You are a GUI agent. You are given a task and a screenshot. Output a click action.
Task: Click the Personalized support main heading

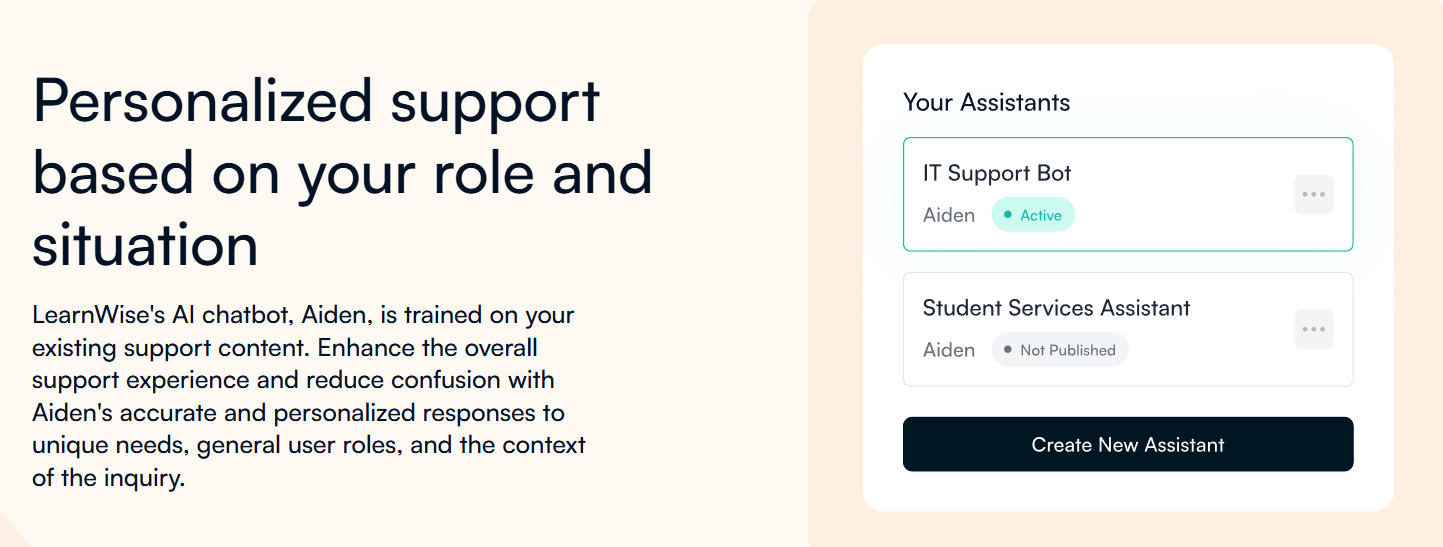click(342, 173)
